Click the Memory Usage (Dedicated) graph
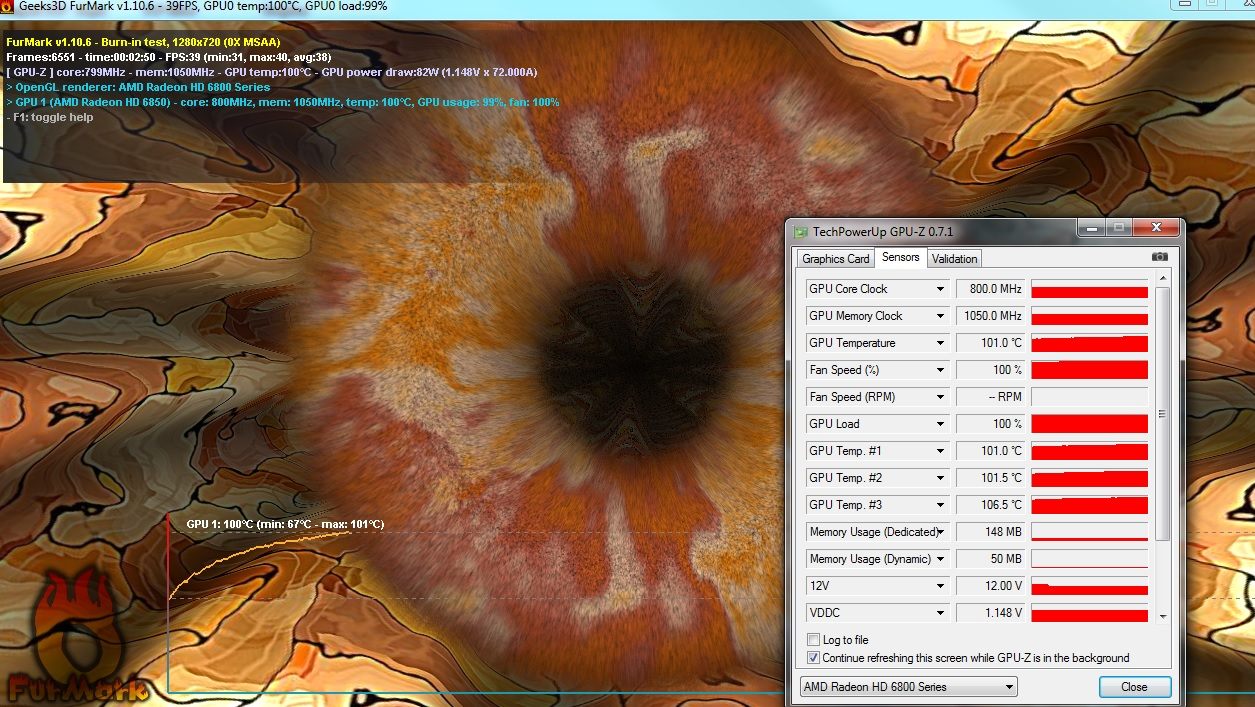Viewport: 1255px width, 707px height. click(x=1089, y=532)
